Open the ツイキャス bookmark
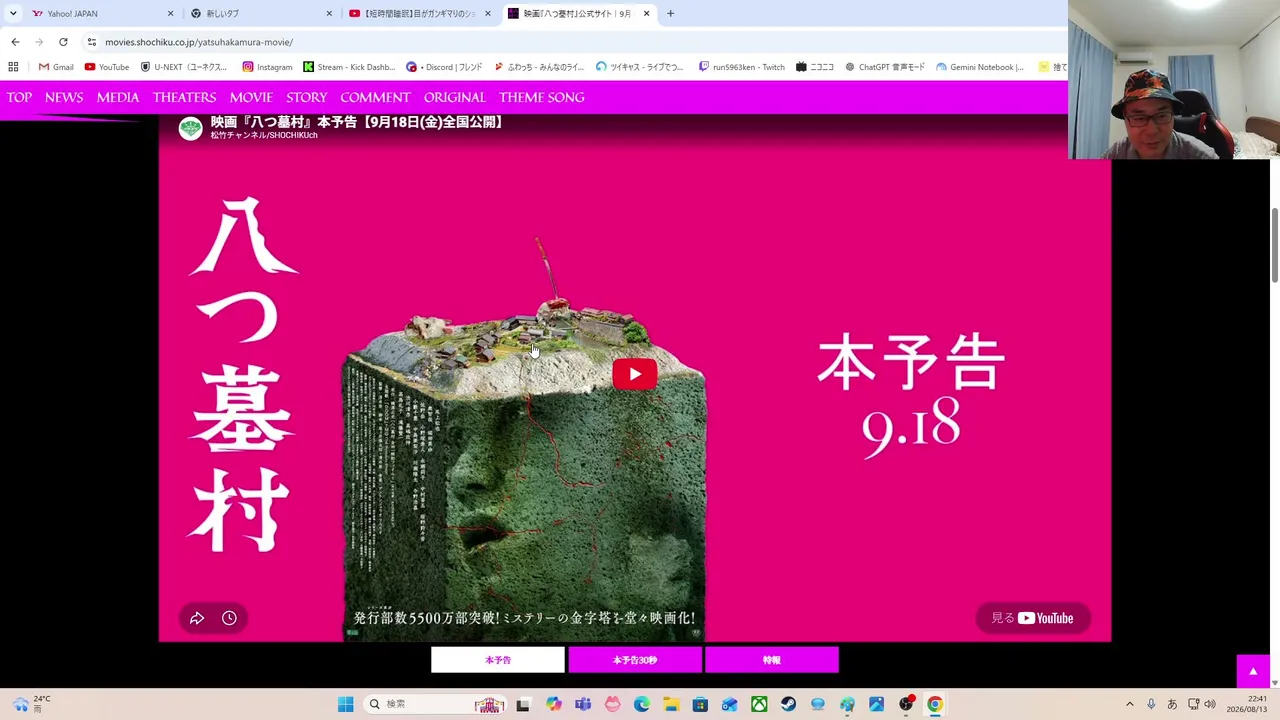This screenshot has width=1280, height=720. pos(640,67)
